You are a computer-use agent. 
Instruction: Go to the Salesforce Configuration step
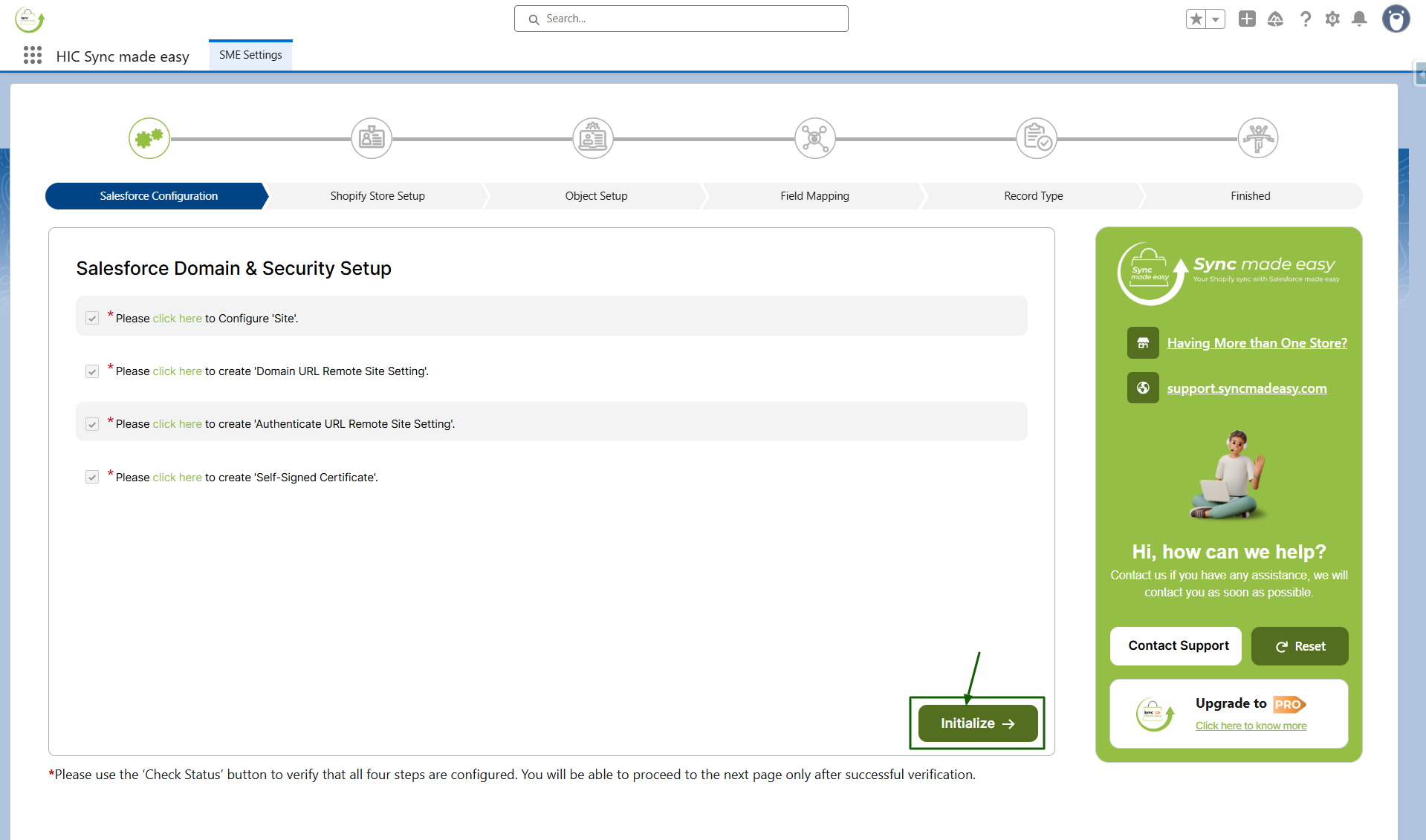(x=158, y=196)
